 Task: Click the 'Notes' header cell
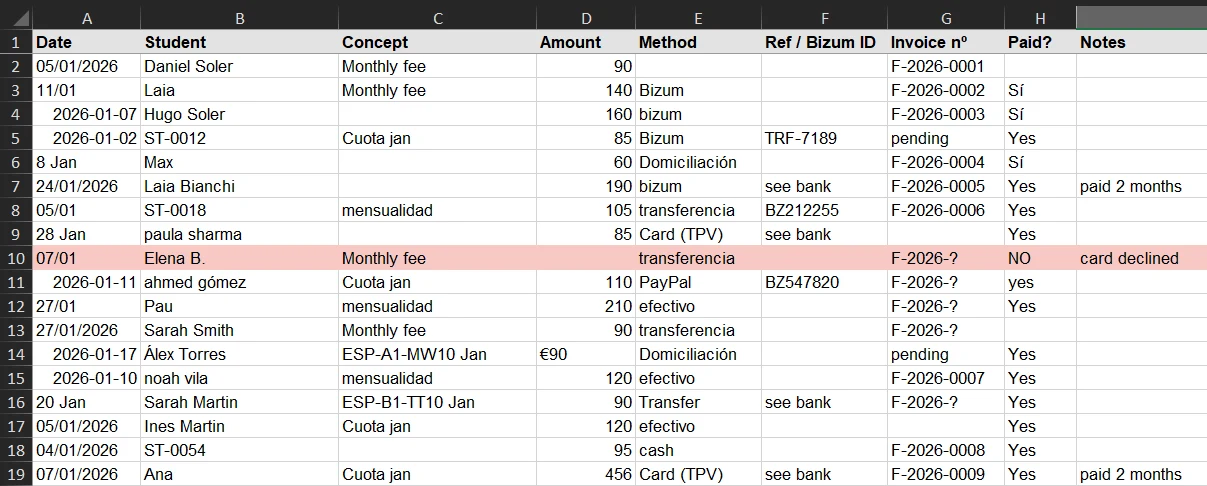pyautogui.click(x=1142, y=42)
